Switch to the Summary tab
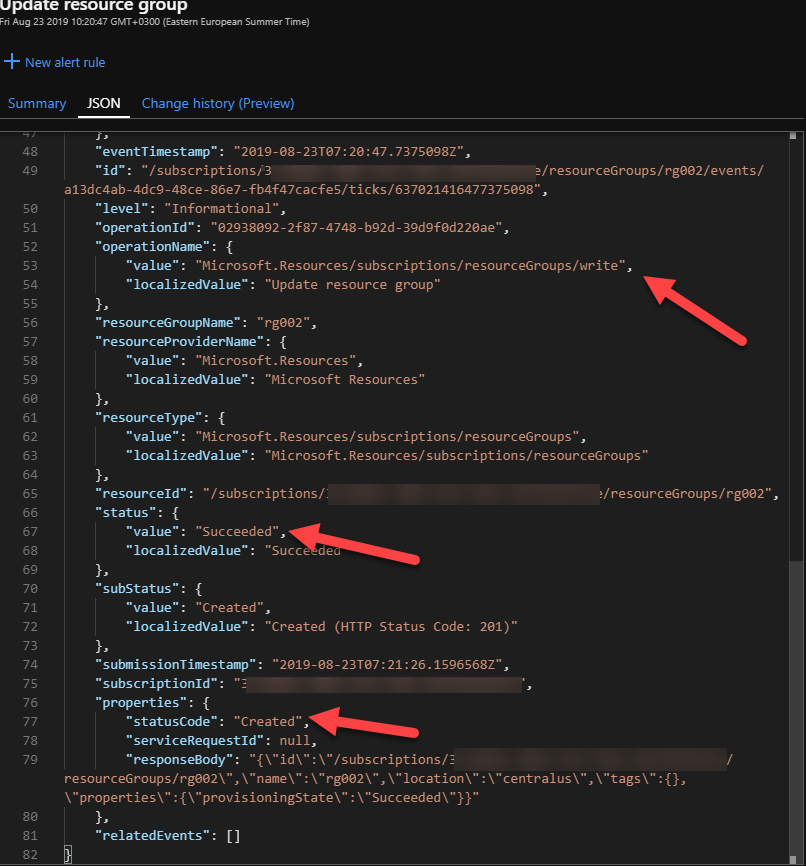This screenshot has height=866, width=806. (37, 103)
